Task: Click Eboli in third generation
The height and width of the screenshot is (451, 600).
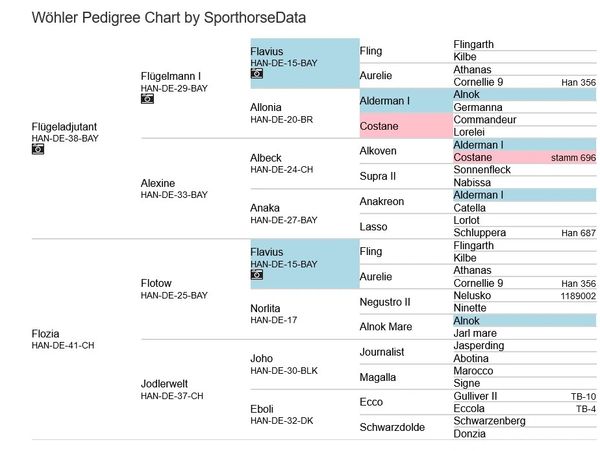Action: click(x=263, y=408)
